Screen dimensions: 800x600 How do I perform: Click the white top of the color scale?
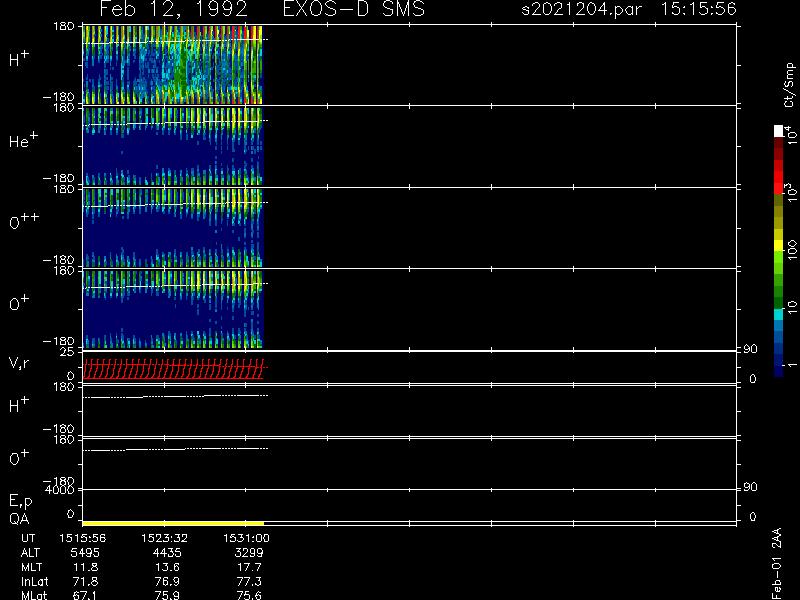coord(779,131)
